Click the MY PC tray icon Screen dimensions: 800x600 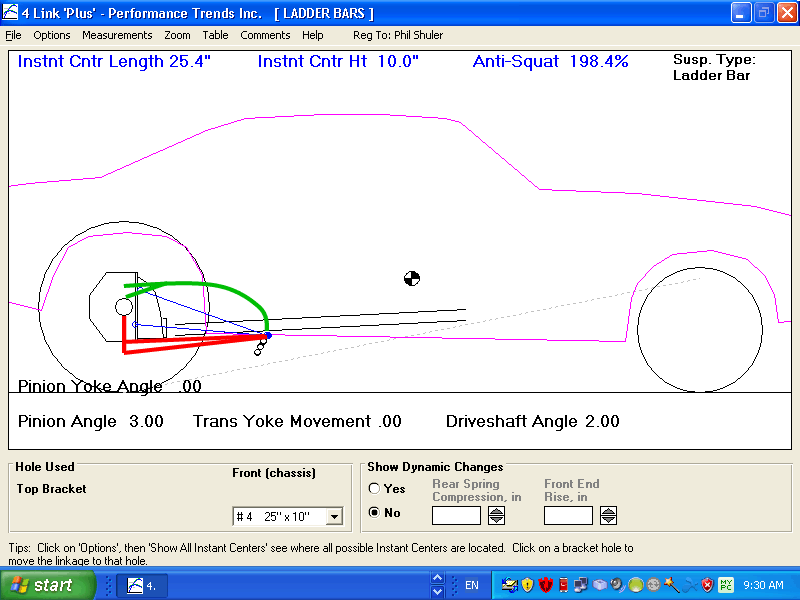[726, 585]
